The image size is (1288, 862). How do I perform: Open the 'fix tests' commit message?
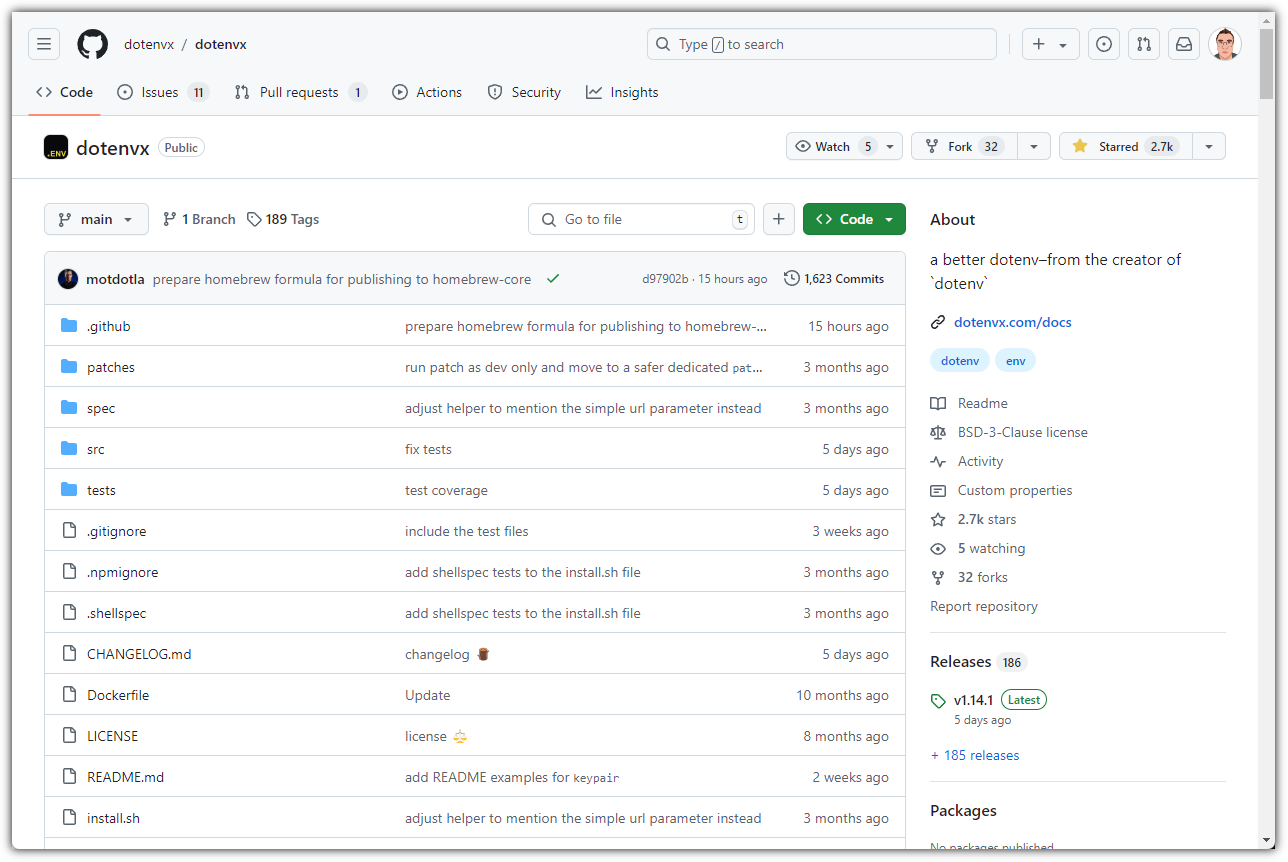pos(428,449)
